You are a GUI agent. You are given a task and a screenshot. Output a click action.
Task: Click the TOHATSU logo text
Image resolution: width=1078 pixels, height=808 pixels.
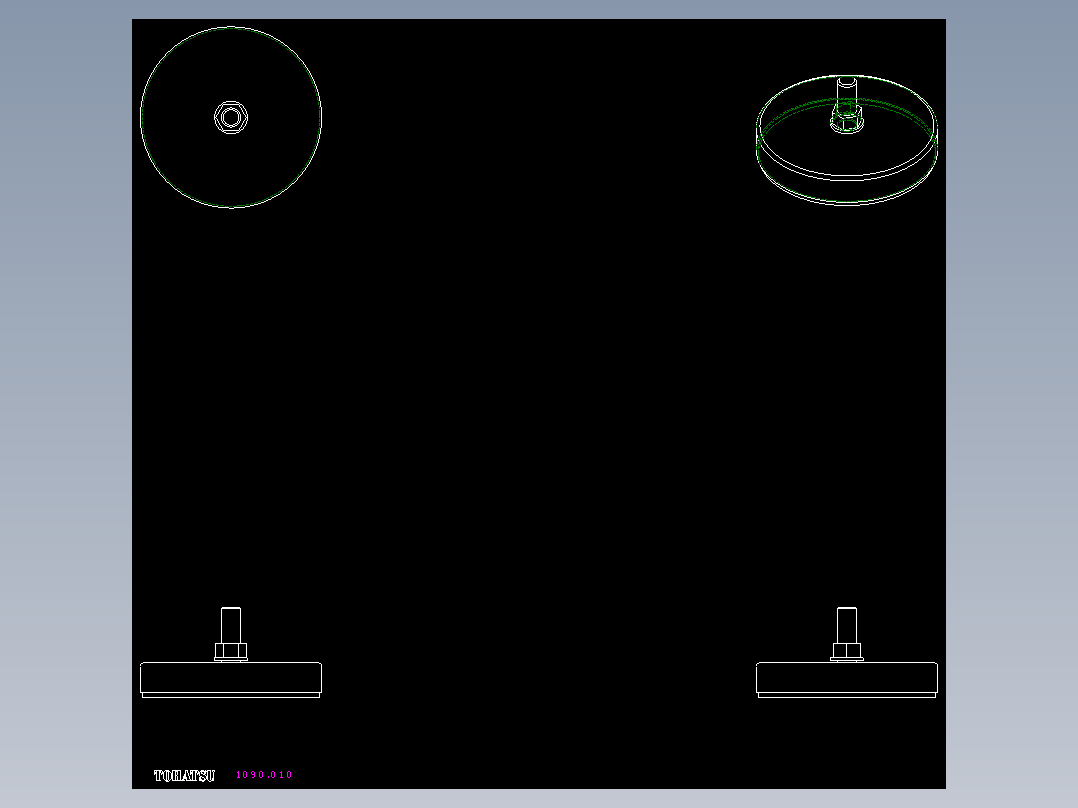184,776
